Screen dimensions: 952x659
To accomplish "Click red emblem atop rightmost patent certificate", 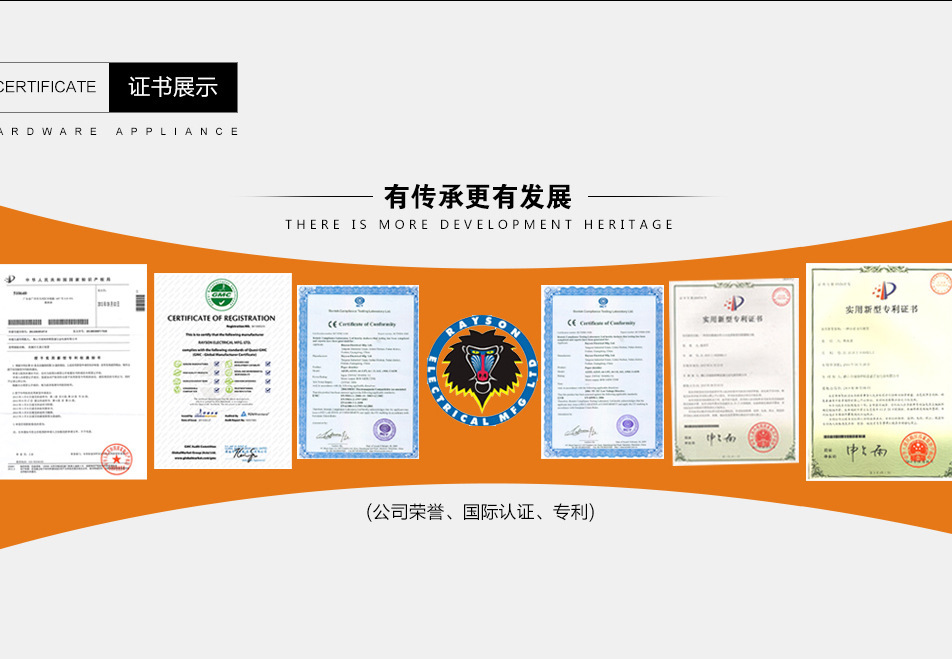I will tap(884, 291).
